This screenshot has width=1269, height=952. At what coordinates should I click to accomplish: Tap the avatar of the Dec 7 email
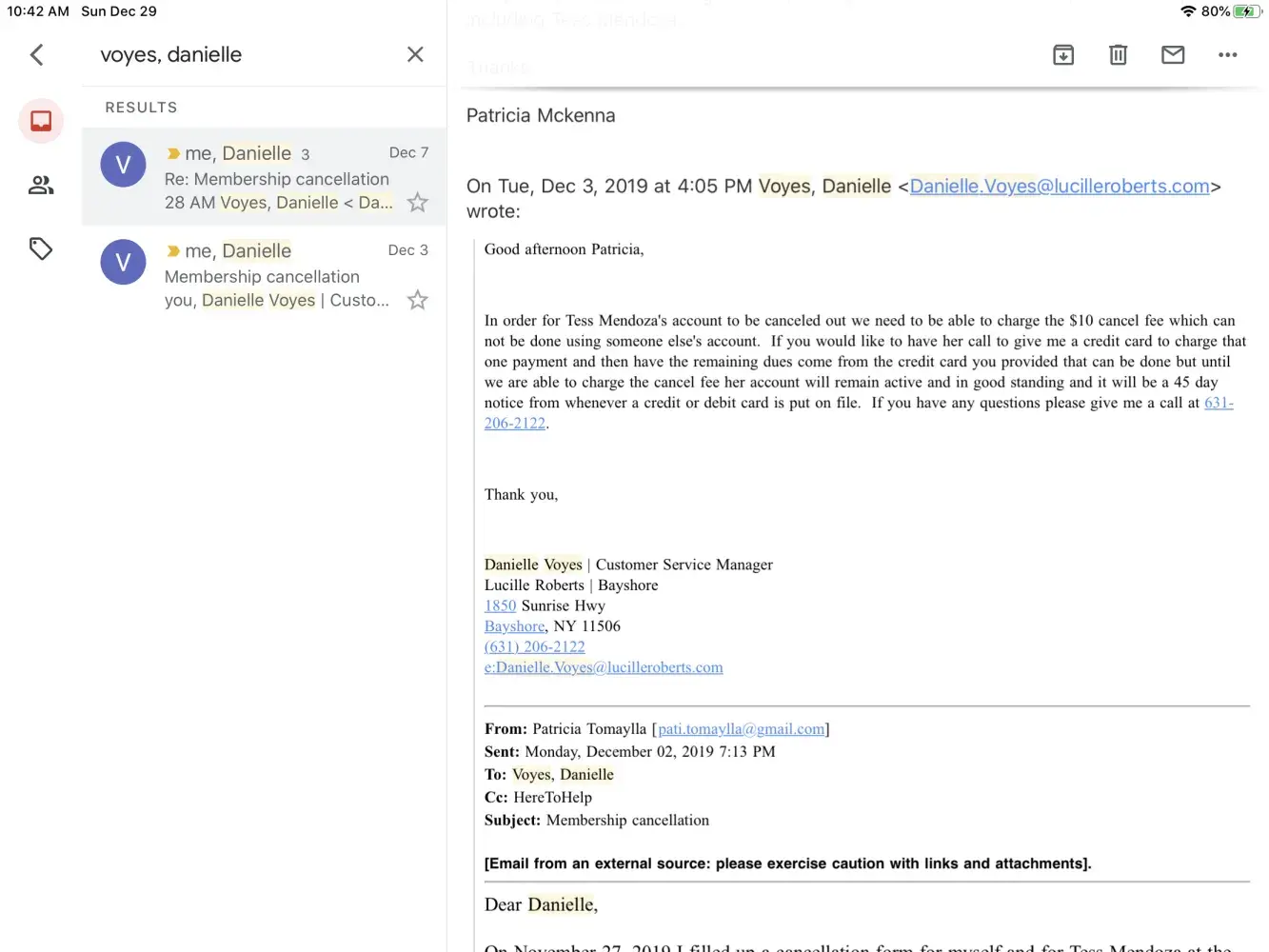pos(123,165)
